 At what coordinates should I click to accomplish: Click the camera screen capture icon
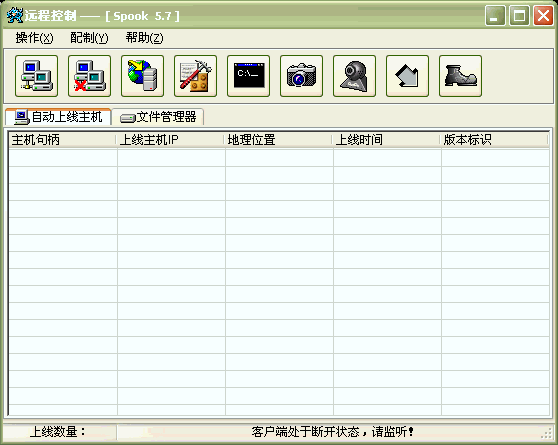tap(301, 76)
